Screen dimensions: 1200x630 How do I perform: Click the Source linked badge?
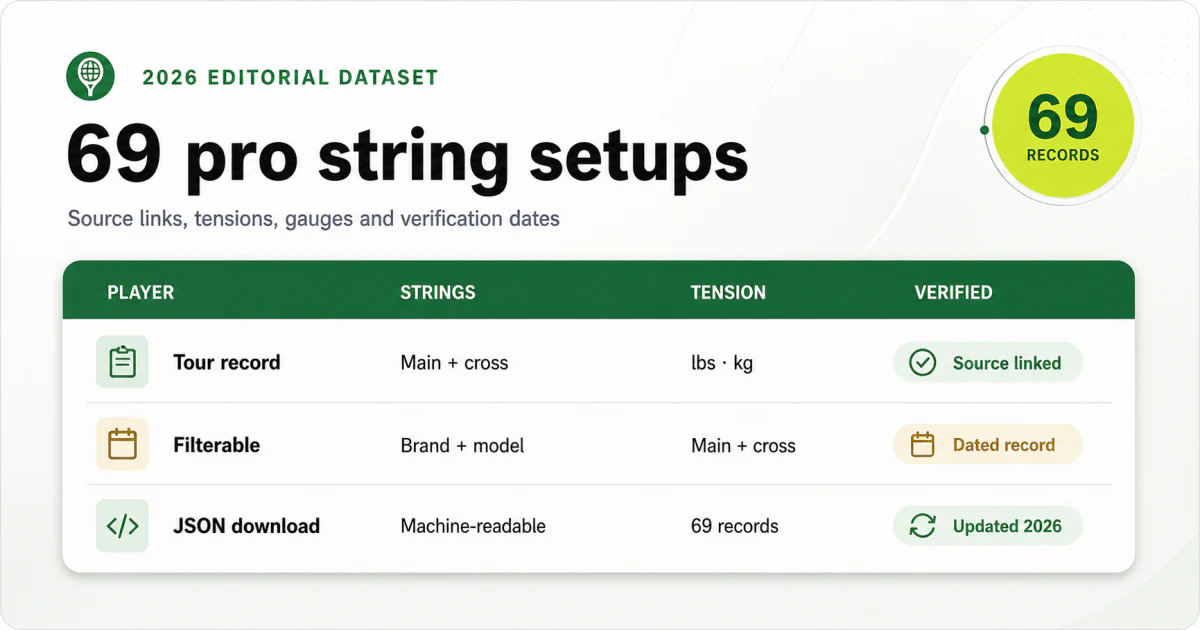click(x=987, y=363)
